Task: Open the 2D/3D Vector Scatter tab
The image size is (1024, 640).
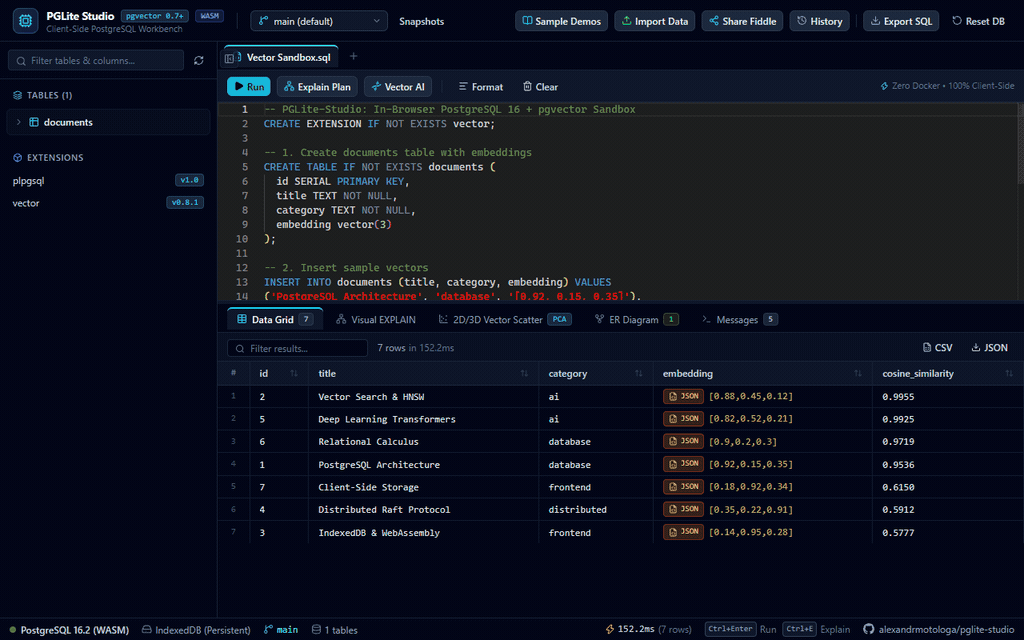Action: coord(505,319)
